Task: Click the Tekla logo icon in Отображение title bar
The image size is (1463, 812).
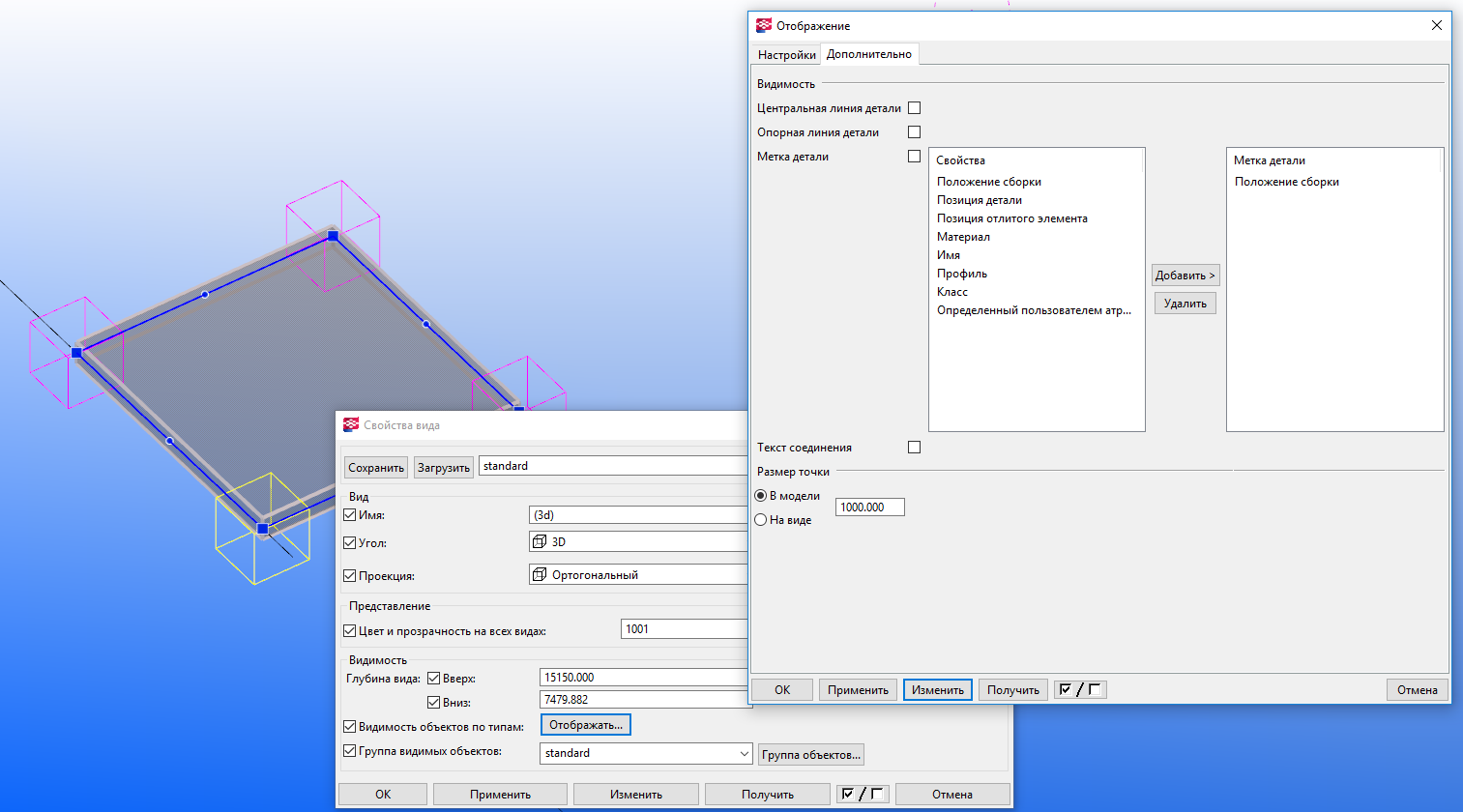Action: pyautogui.click(x=764, y=26)
